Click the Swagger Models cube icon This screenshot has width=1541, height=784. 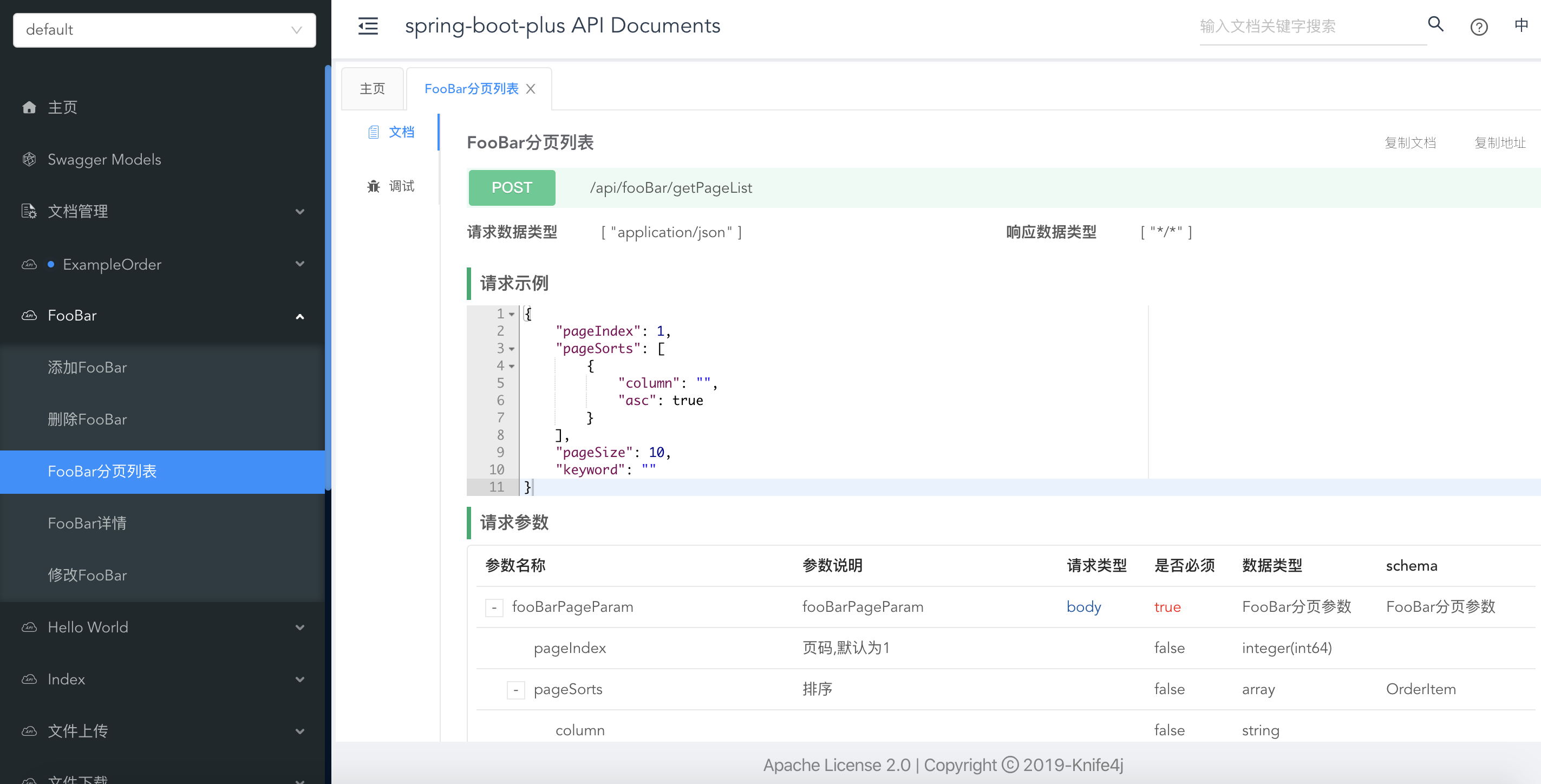(x=29, y=159)
